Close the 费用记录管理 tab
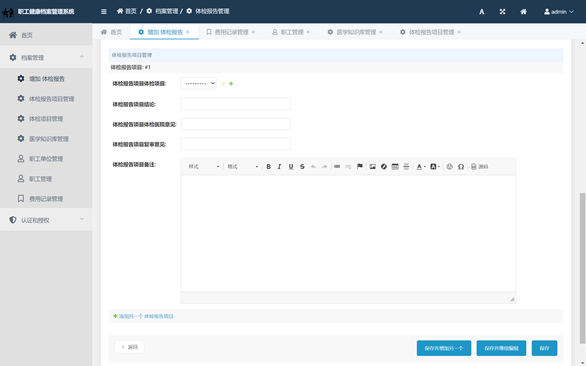This screenshot has height=366, width=586. (253, 32)
